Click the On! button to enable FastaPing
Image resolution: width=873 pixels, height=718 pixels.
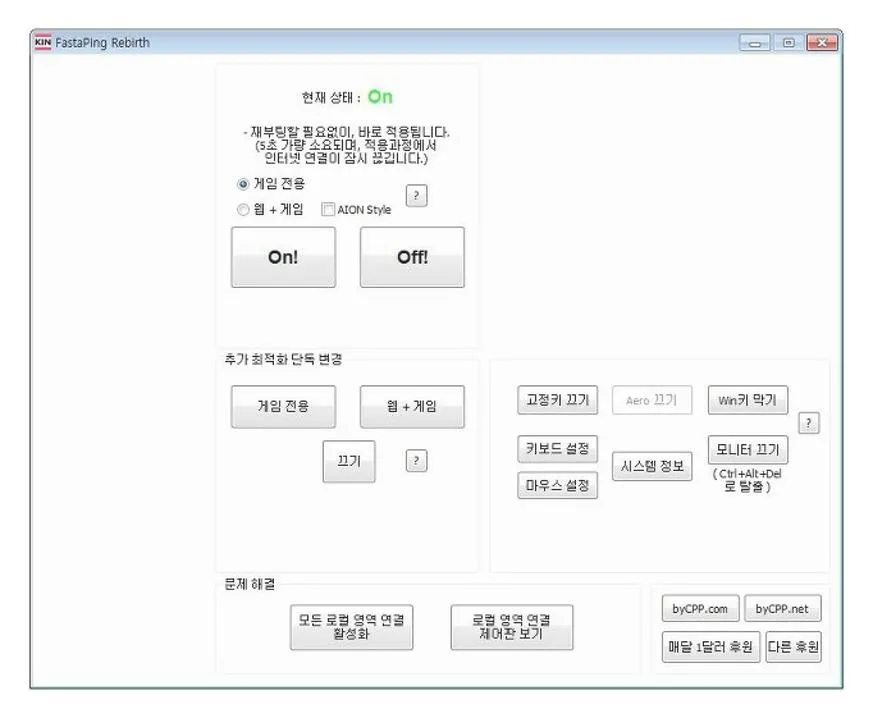coord(283,257)
